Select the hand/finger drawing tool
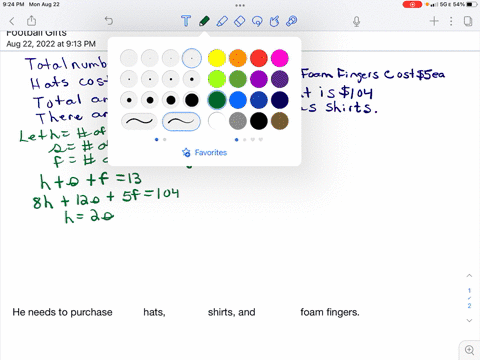The width and height of the screenshot is (480, 360). coord(274,21)
